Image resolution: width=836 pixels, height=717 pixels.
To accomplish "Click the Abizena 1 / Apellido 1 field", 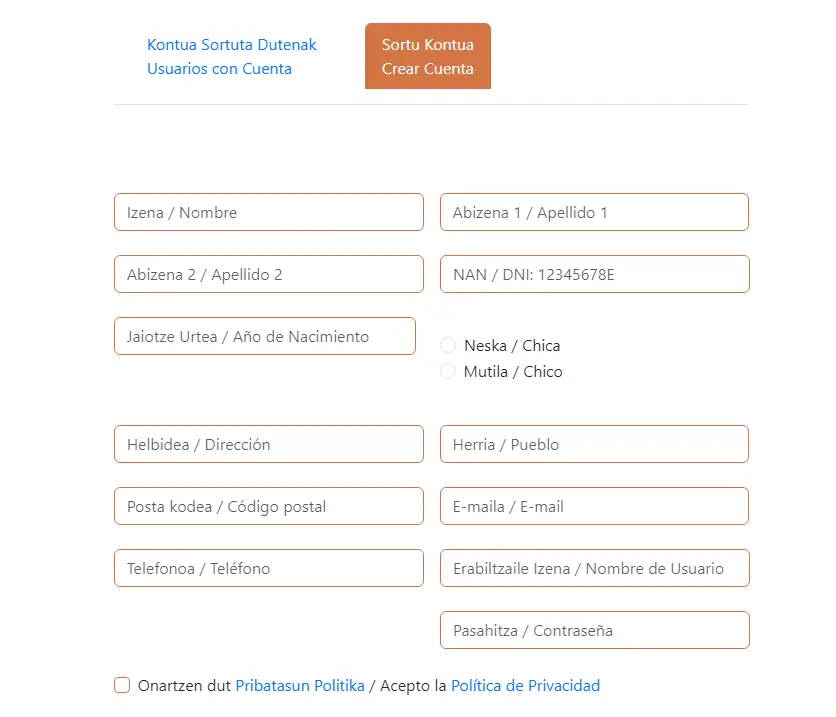I will [594, 212].
